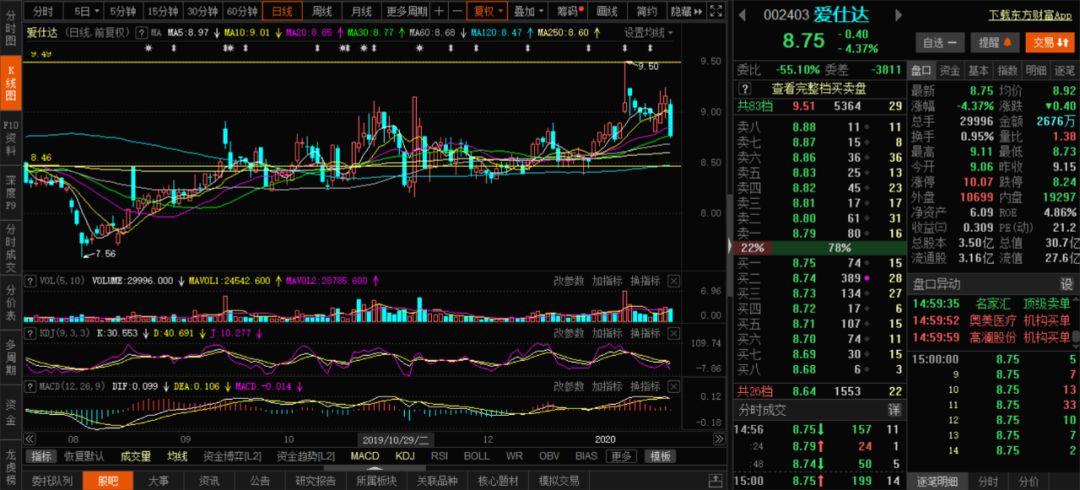
Task: Click 加指标 in KDJ panel
Action: coord(607,333)
